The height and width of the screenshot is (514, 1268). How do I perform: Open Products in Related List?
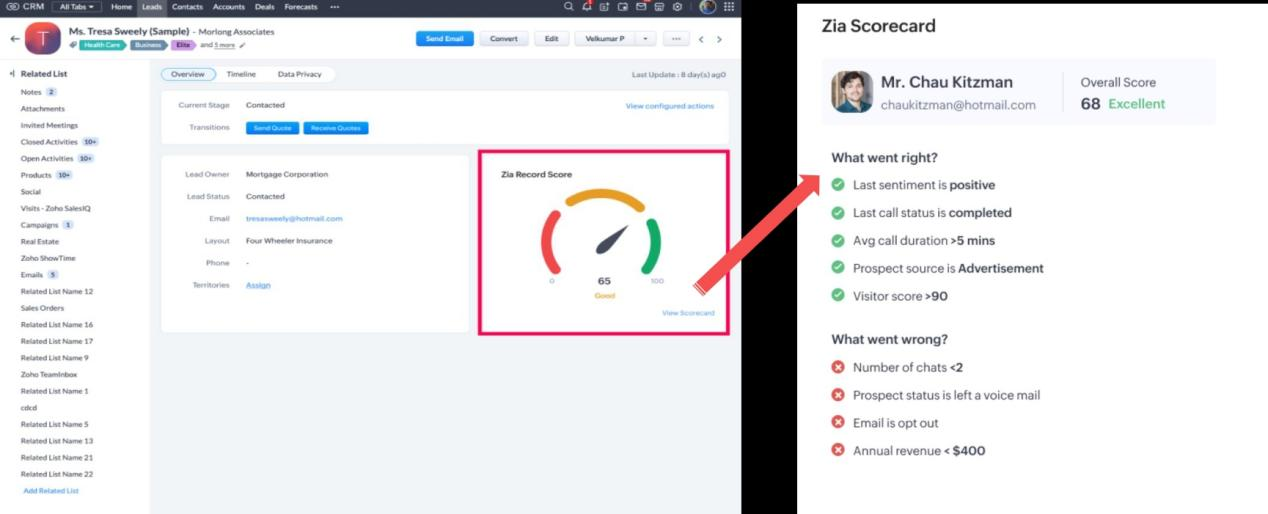click(36, 175)
